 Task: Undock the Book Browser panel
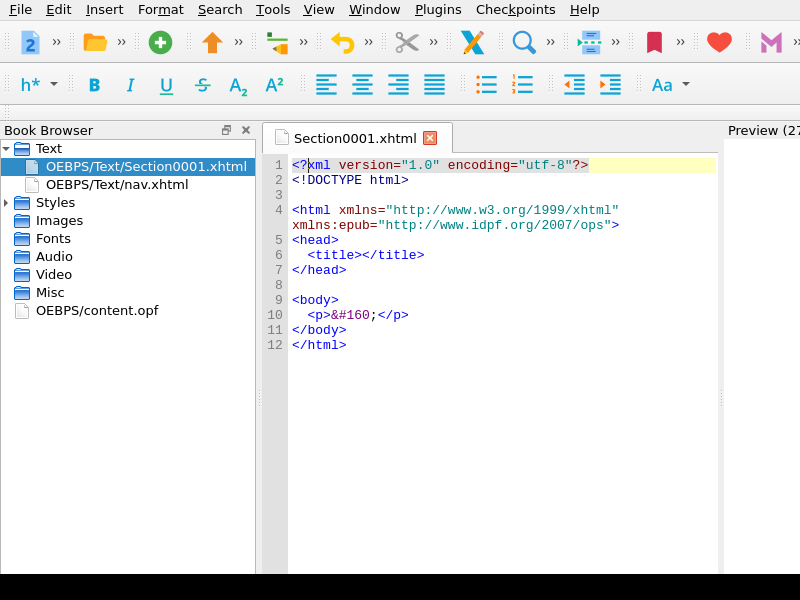pos(227,130)
